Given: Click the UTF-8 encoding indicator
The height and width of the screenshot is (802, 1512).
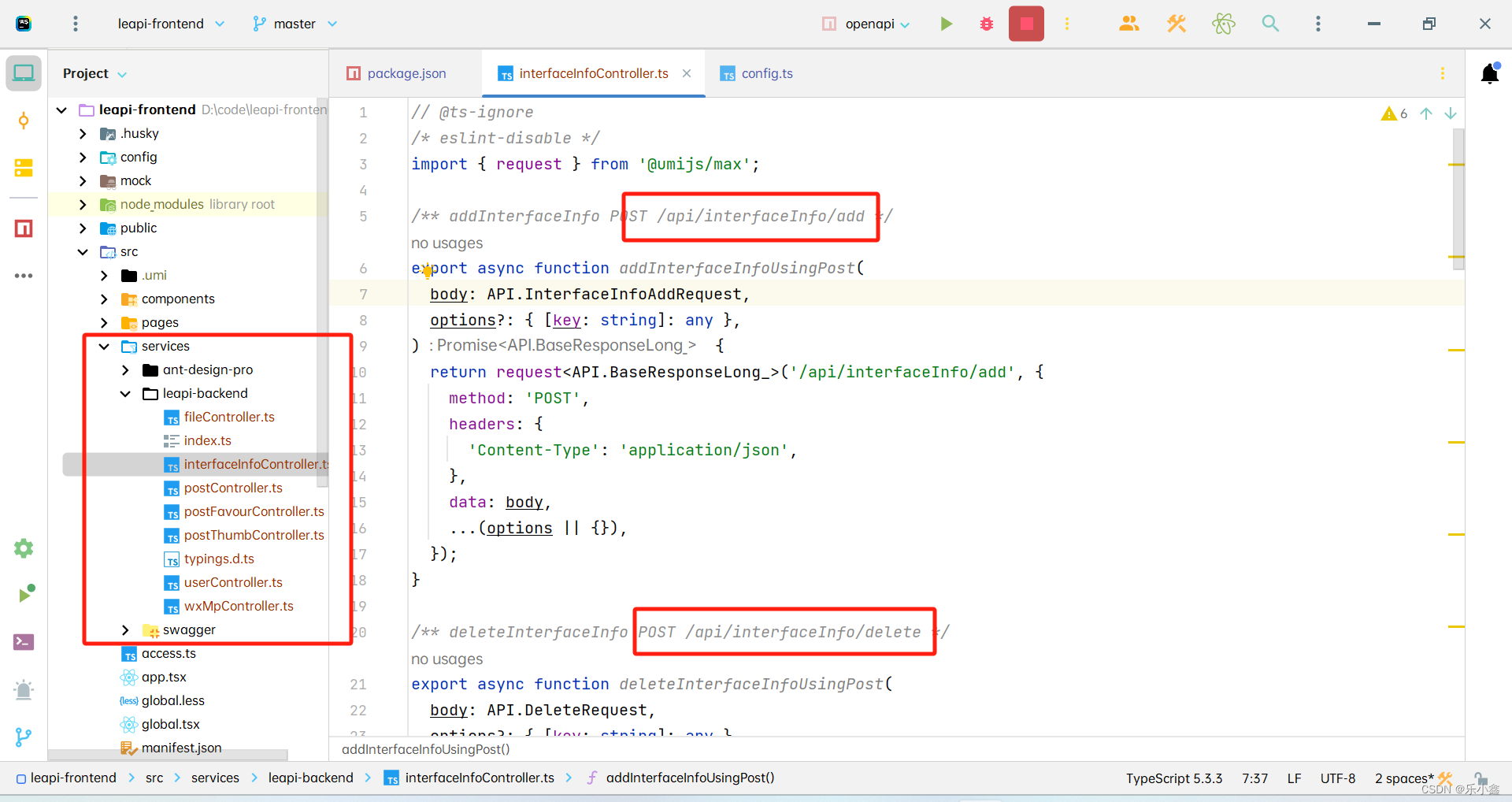Looking at the screenshot, I should pos(1338,778).
